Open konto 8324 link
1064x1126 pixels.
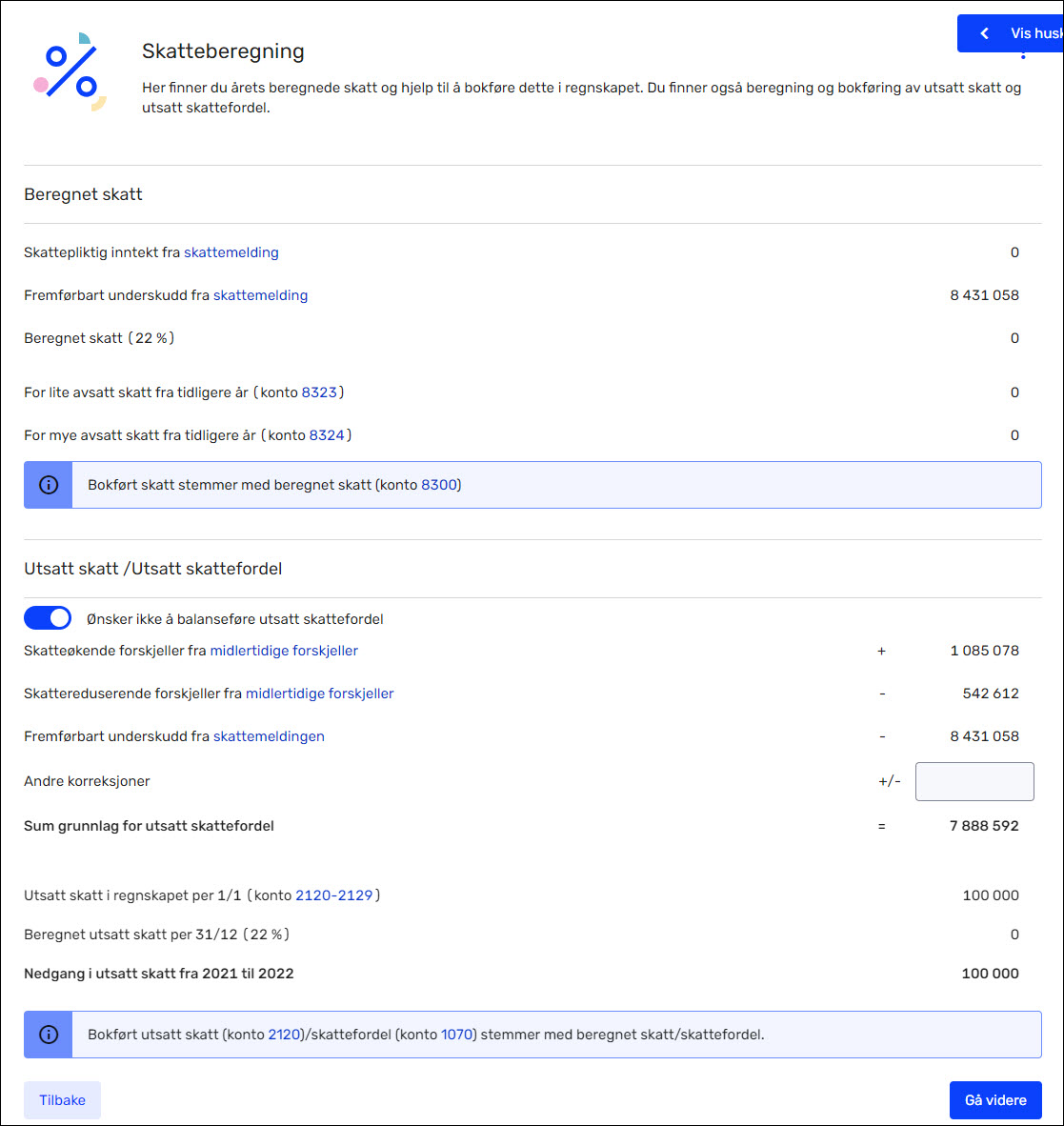327,435
